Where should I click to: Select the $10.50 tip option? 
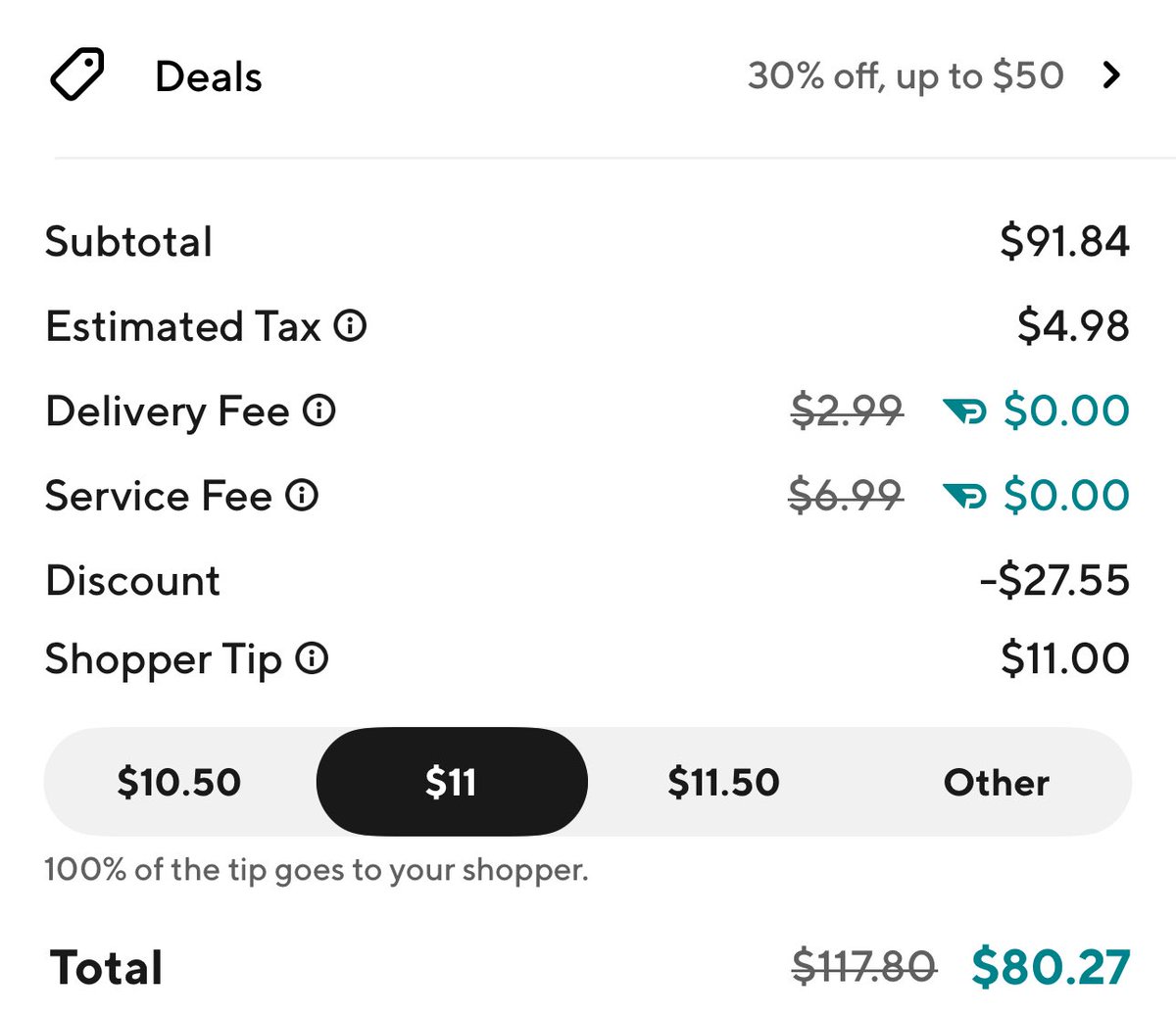[x=179, y=782]
